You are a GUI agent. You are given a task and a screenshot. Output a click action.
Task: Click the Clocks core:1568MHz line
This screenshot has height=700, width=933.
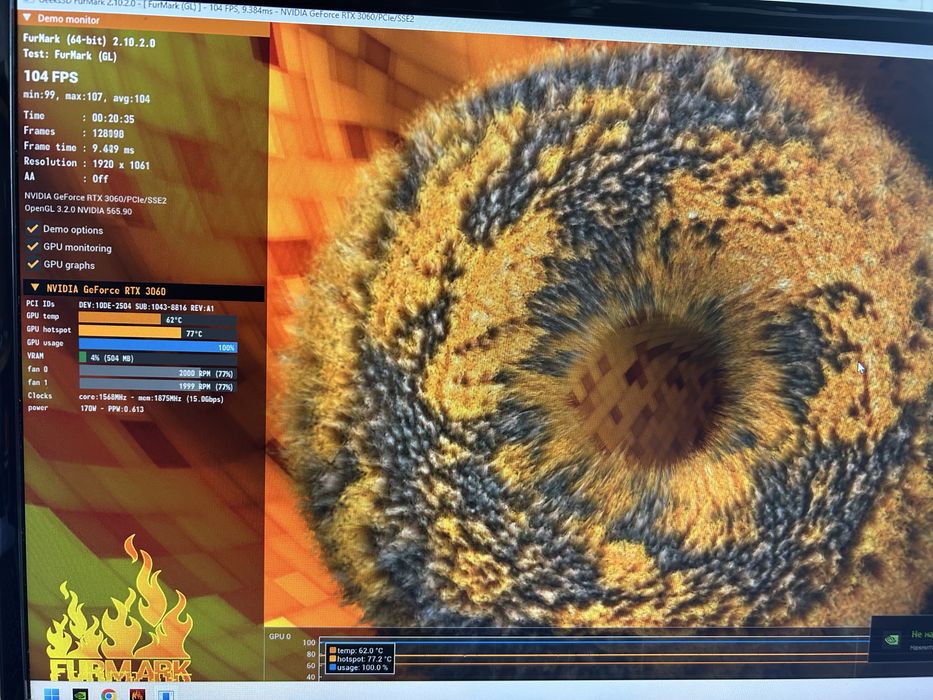point(126,398)
